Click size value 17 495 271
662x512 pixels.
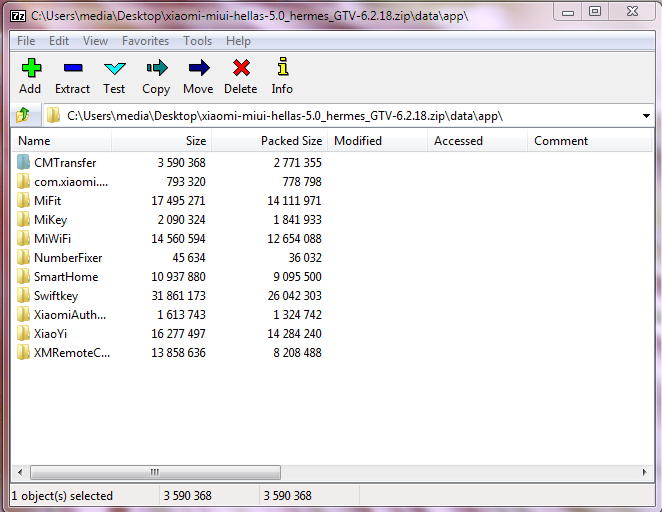click(x=178, y=200)
